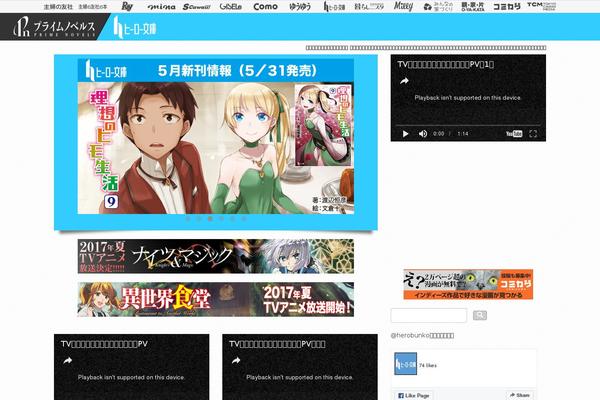Open the mina magazine logo link
This screenshot has width=600, height=400.
161,7
